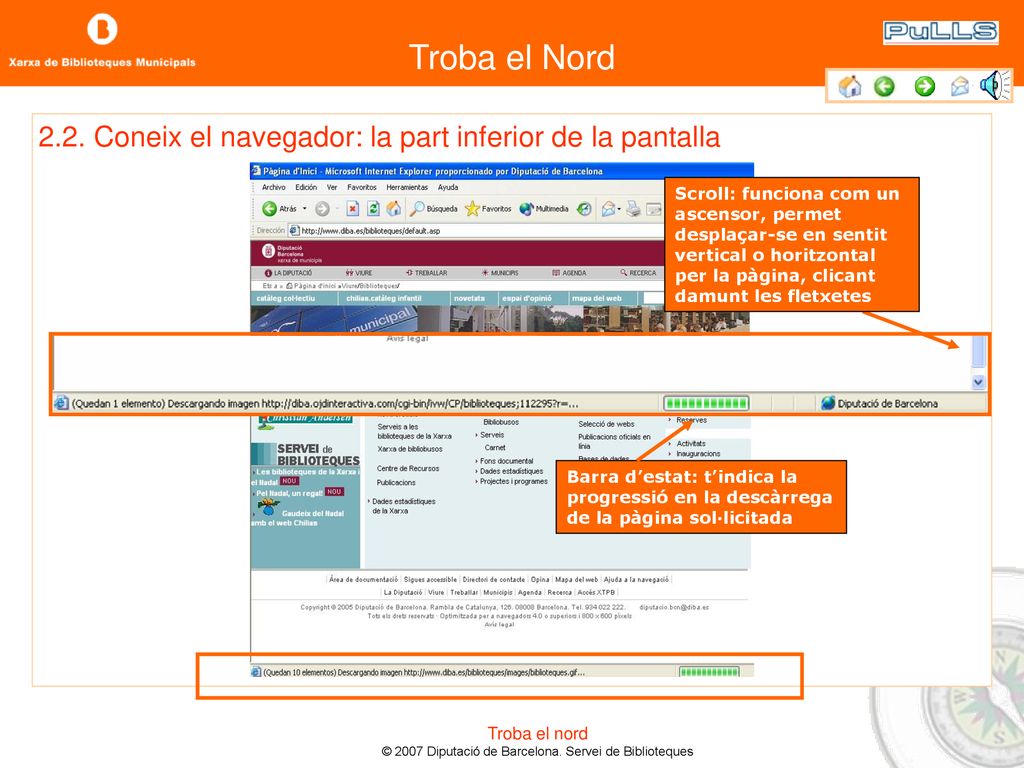Open the Herramientas menu

(x=407, y=187)
